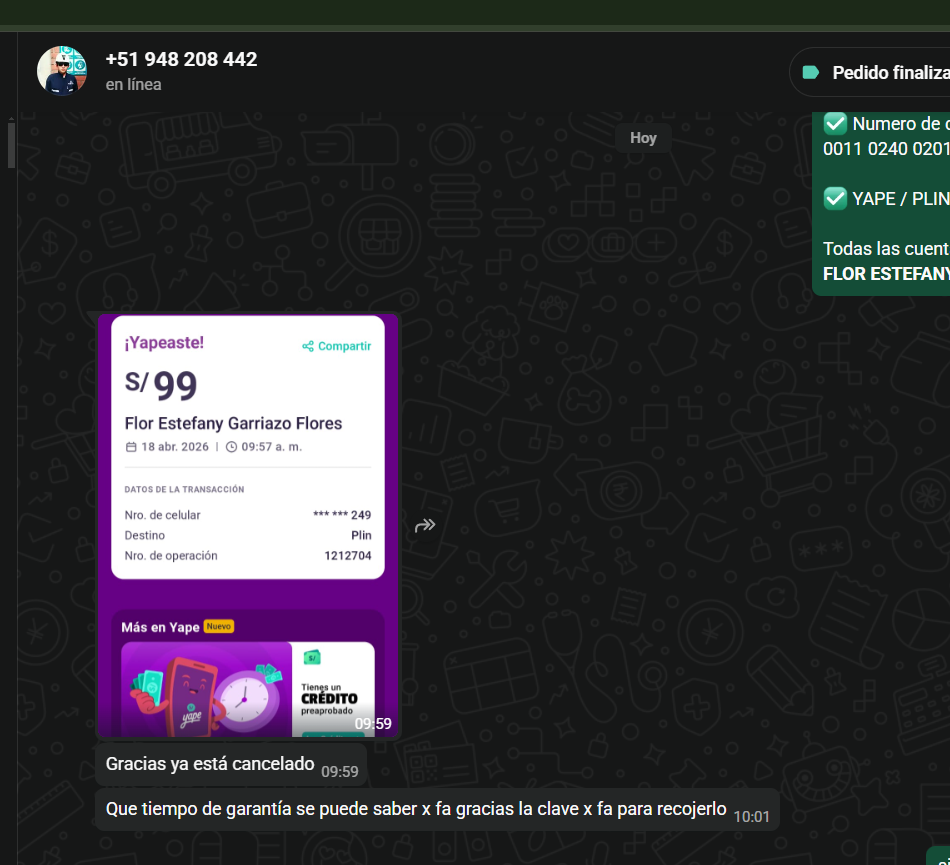Click the share icon next to Compartir

click(308, 347)
